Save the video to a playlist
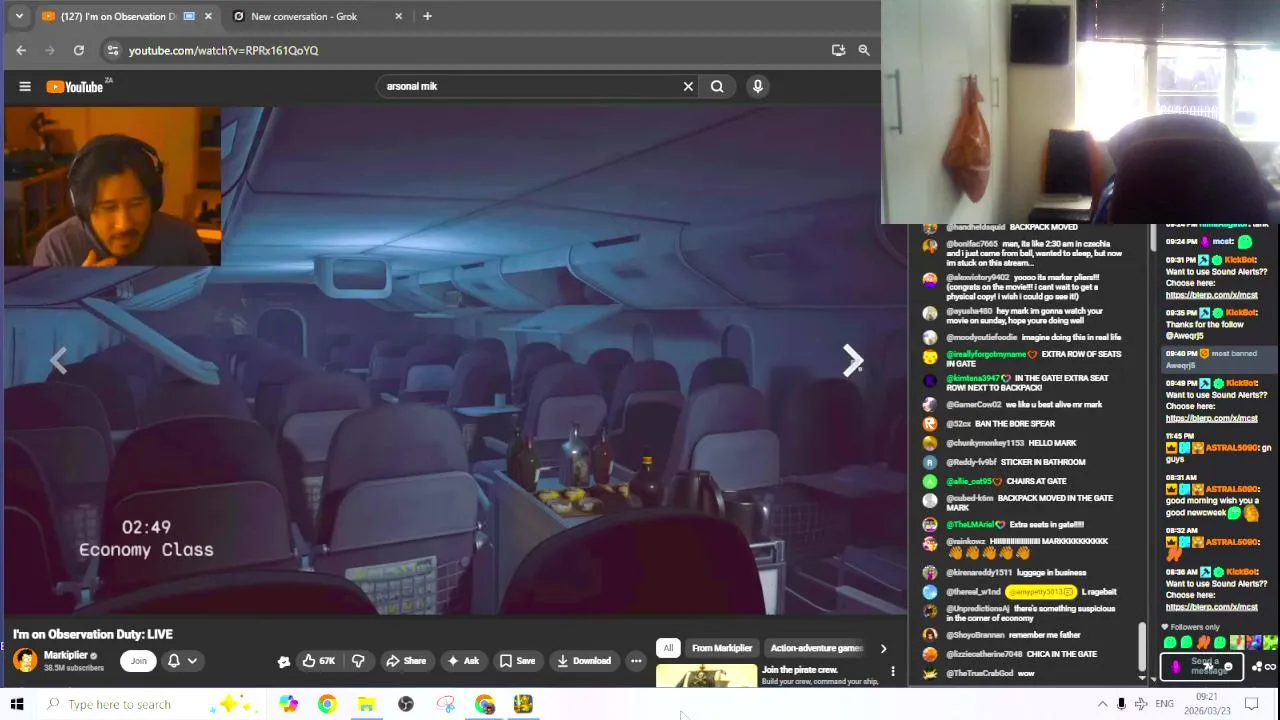1280x720 pixels. point(517,660)
